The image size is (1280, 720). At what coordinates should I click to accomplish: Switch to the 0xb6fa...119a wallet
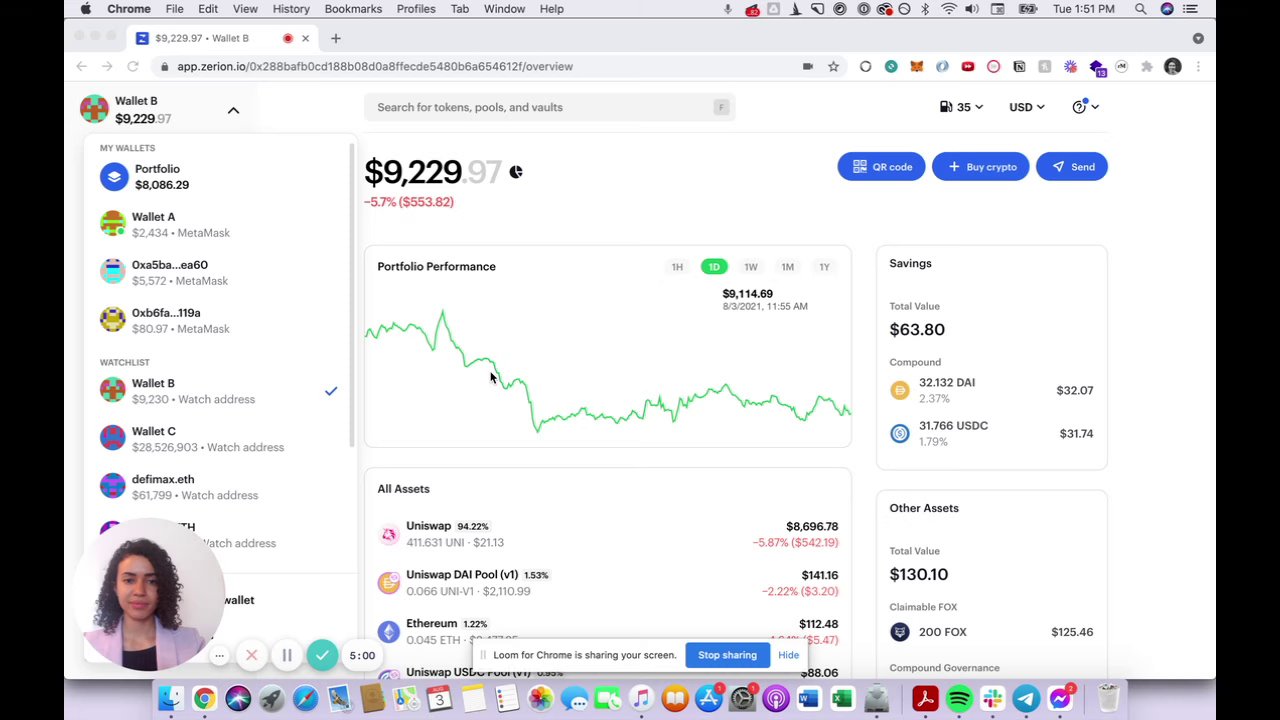coord(220,321)
